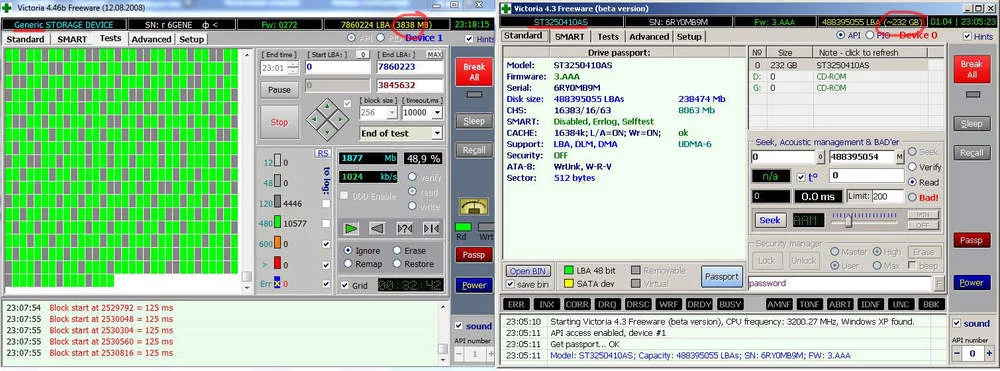Toggle the t° temperature checkbox
The width and height of the screenshot is (1000, 371).
click(x=802, y=177)
